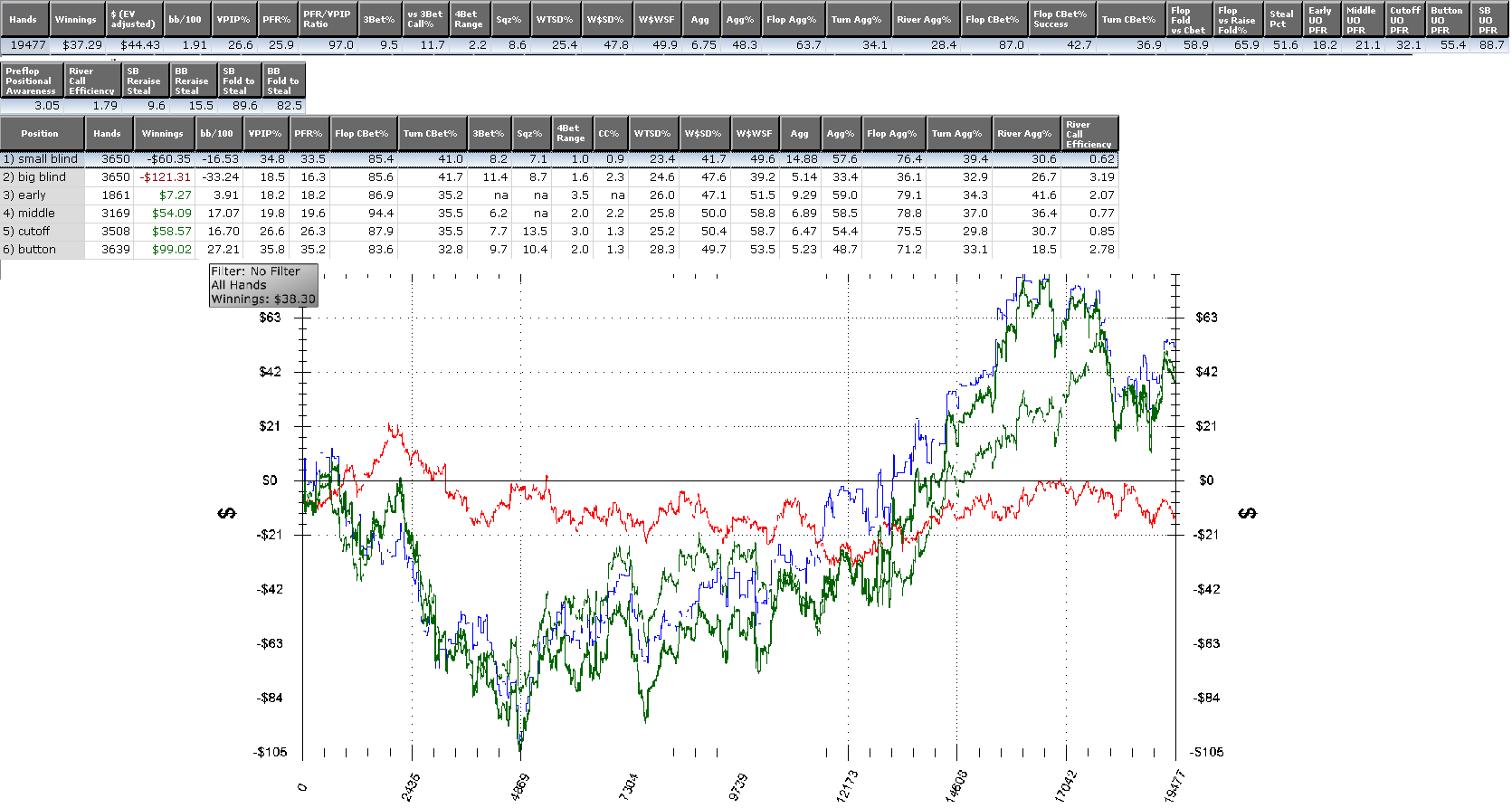Click the PFR/VPIP Ratio column header
This screenshot has width=1512, height=808.
point(328,19)
